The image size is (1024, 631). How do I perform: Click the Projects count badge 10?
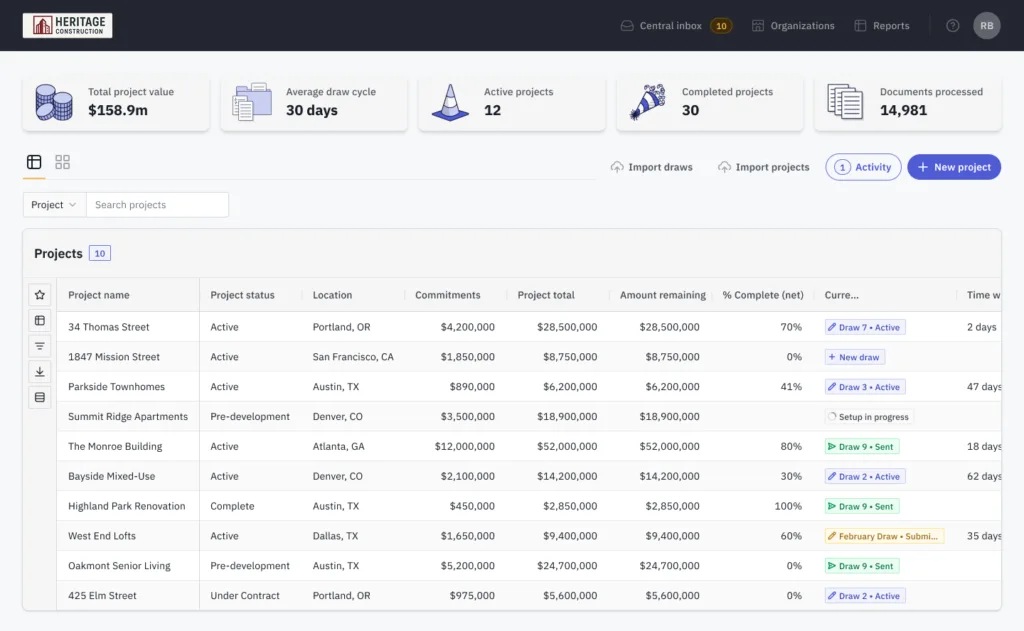100,253
